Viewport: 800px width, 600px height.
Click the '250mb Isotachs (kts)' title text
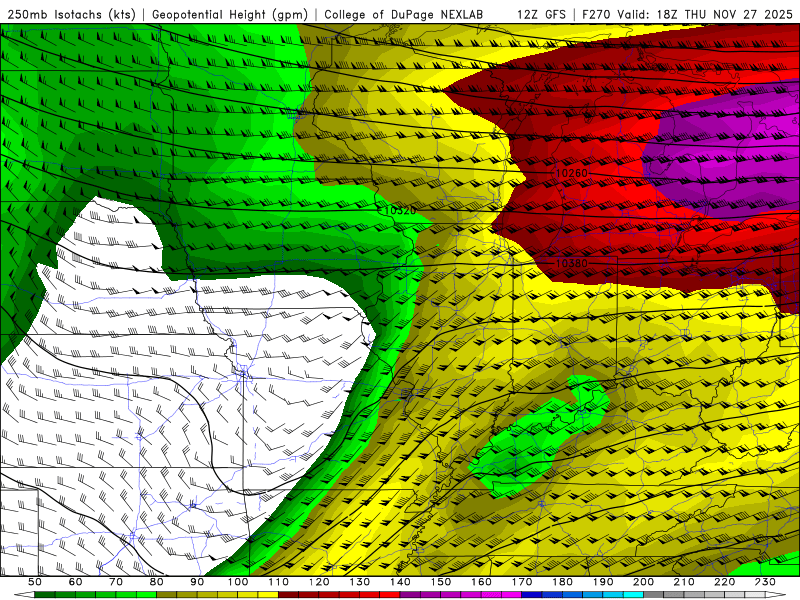(71, 14)
